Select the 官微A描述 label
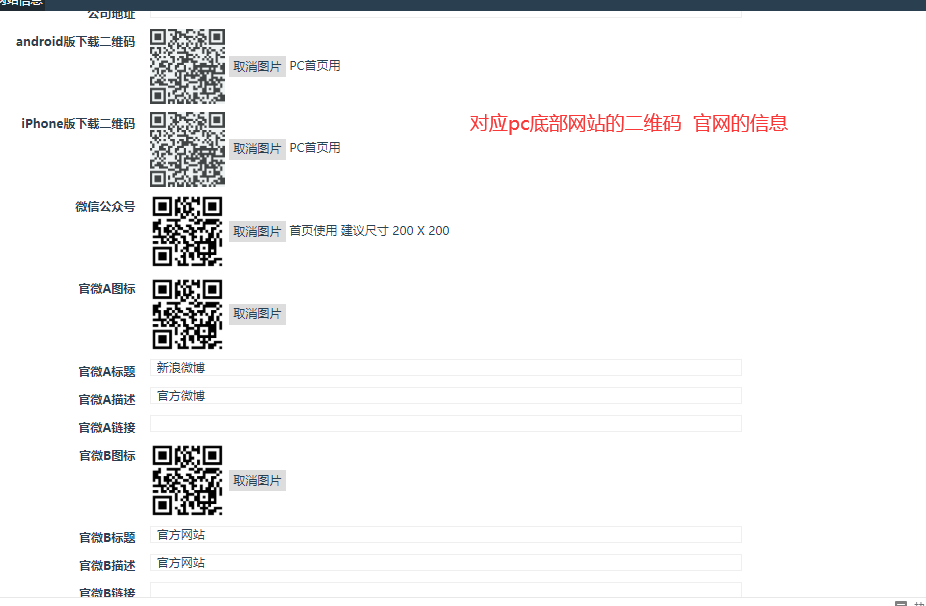This screenshot has height=606, width=926. (107, 399)
